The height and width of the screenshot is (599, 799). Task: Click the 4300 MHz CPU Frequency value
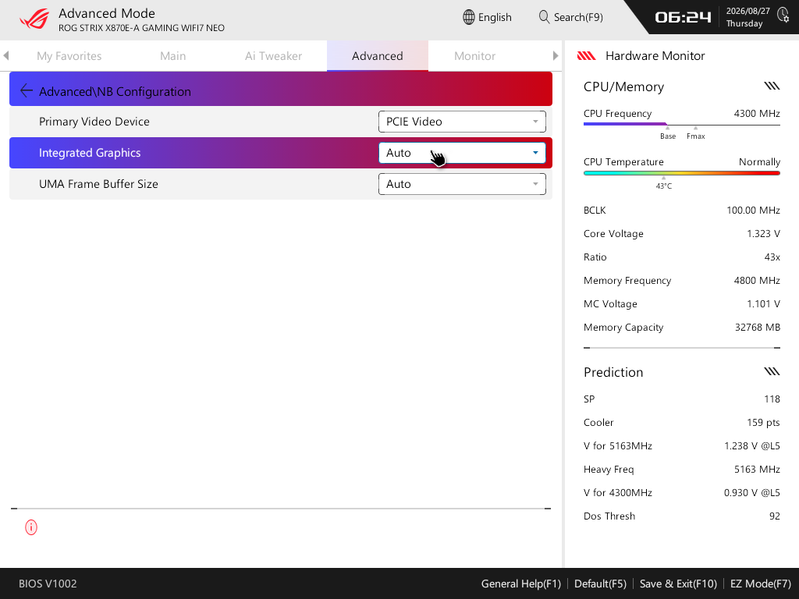(x=757, y=114)
